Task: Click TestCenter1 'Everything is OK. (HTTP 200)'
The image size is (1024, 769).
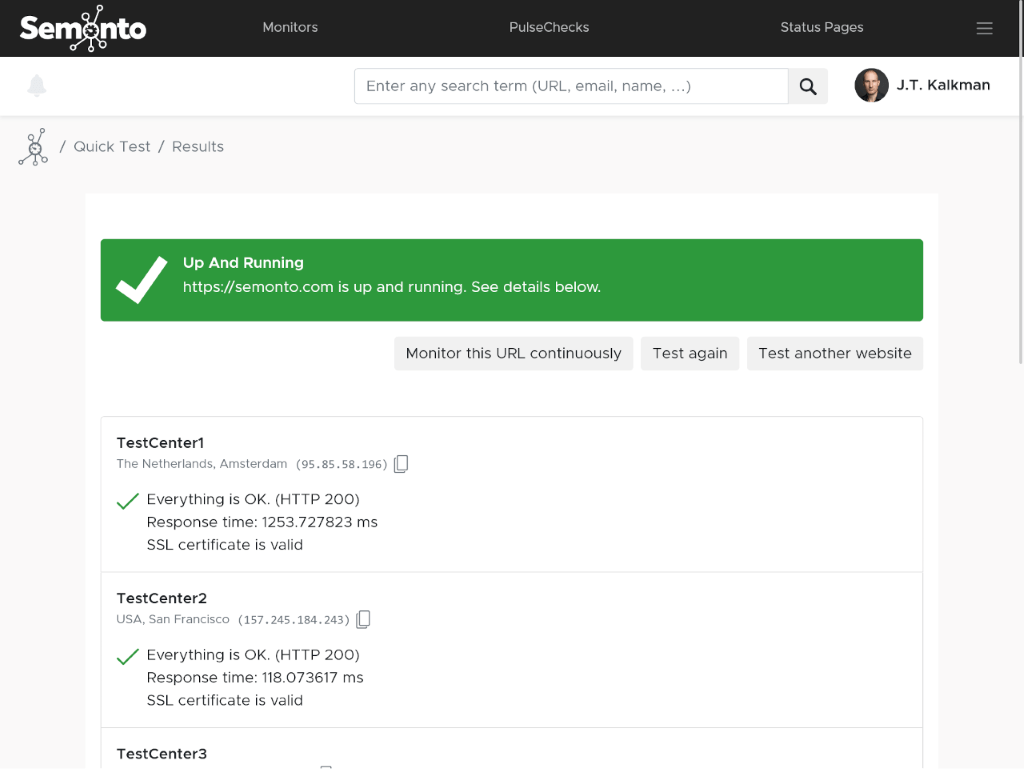Action: pos(253,499)
